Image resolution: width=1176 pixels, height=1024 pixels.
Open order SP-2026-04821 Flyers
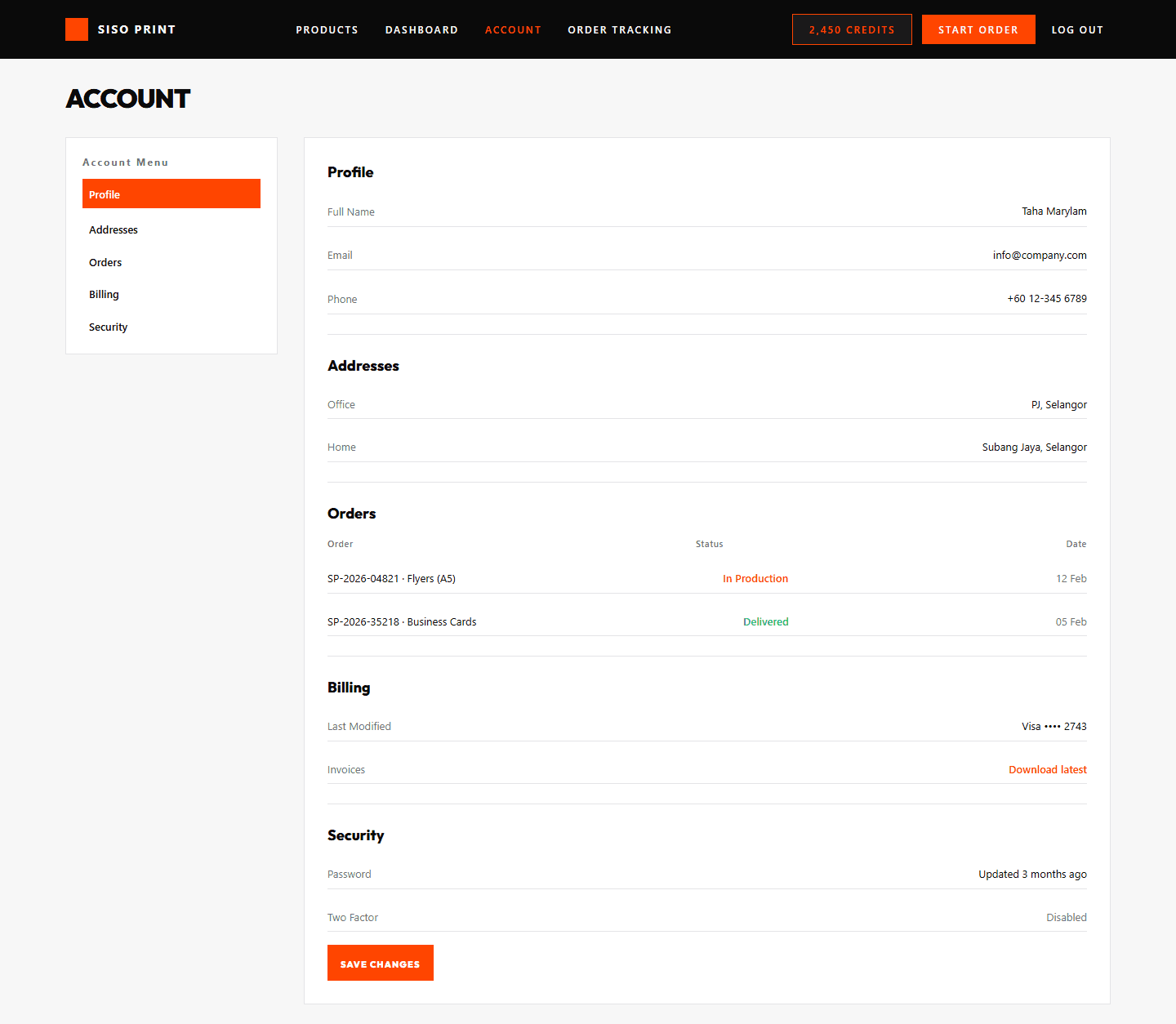pos(392,578)
